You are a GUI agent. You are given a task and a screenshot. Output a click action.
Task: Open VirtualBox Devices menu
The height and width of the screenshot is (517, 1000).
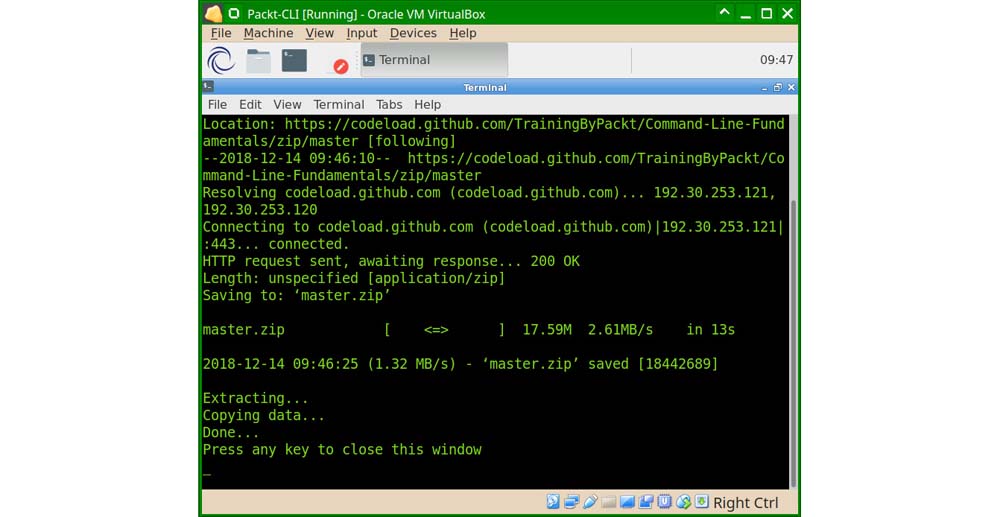point(413,33)
